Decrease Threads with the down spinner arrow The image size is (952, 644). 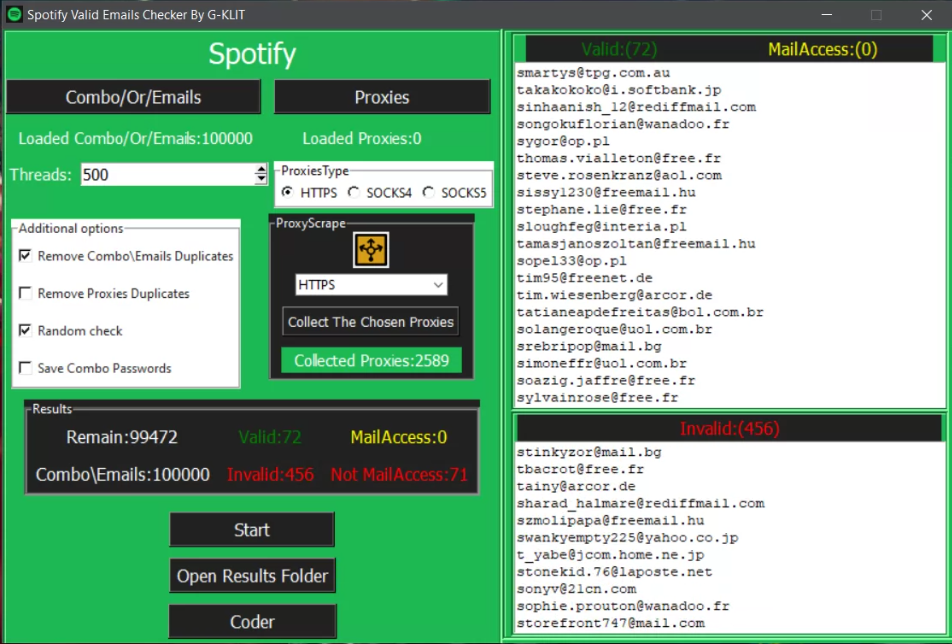pyautogui.click(x=262, y=180)
